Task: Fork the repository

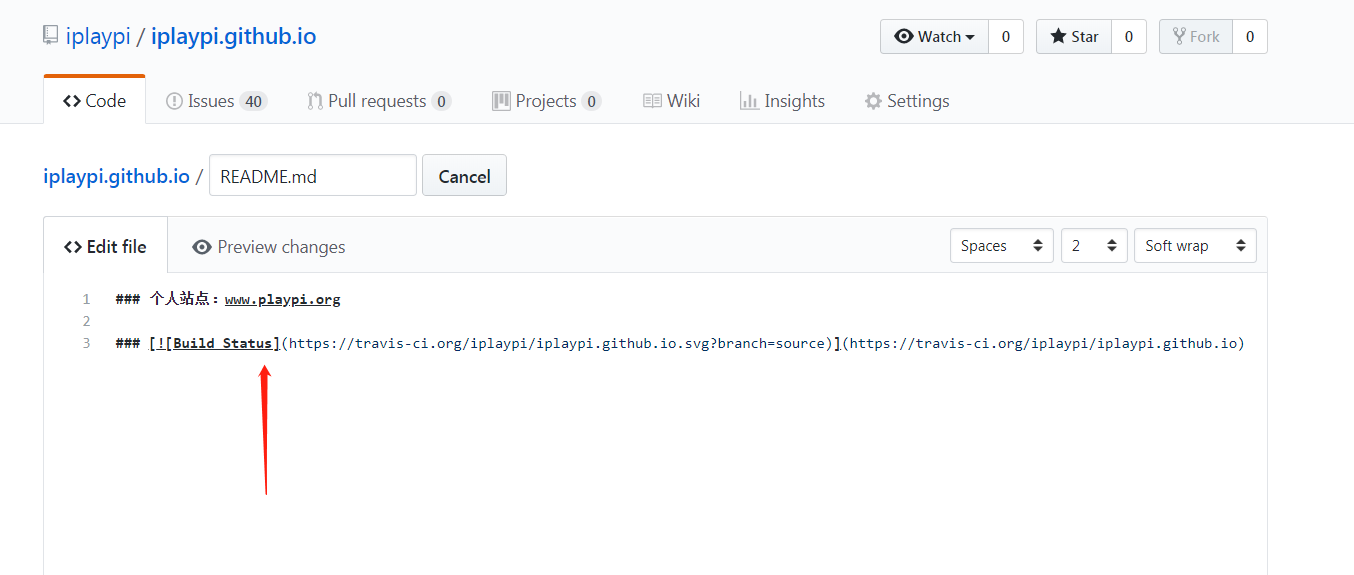Action: [x=1195, y=37]
